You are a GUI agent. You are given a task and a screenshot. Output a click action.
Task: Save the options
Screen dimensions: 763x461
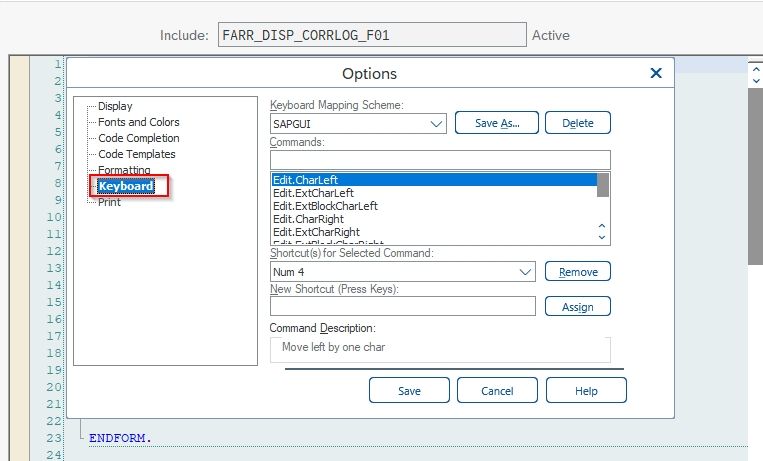tap(409, 390)
